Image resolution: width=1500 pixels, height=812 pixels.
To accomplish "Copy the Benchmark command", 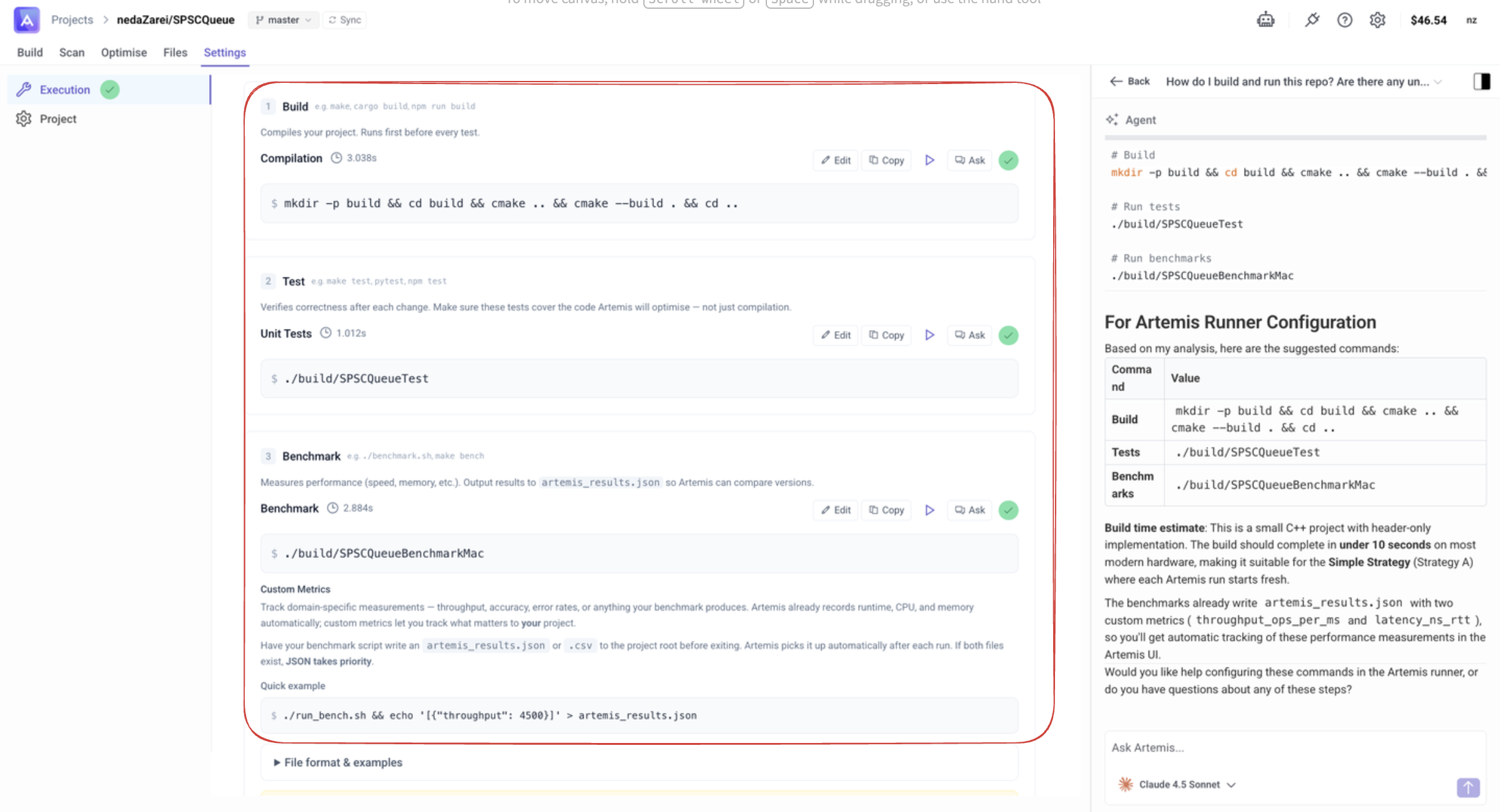I will 886,510.
